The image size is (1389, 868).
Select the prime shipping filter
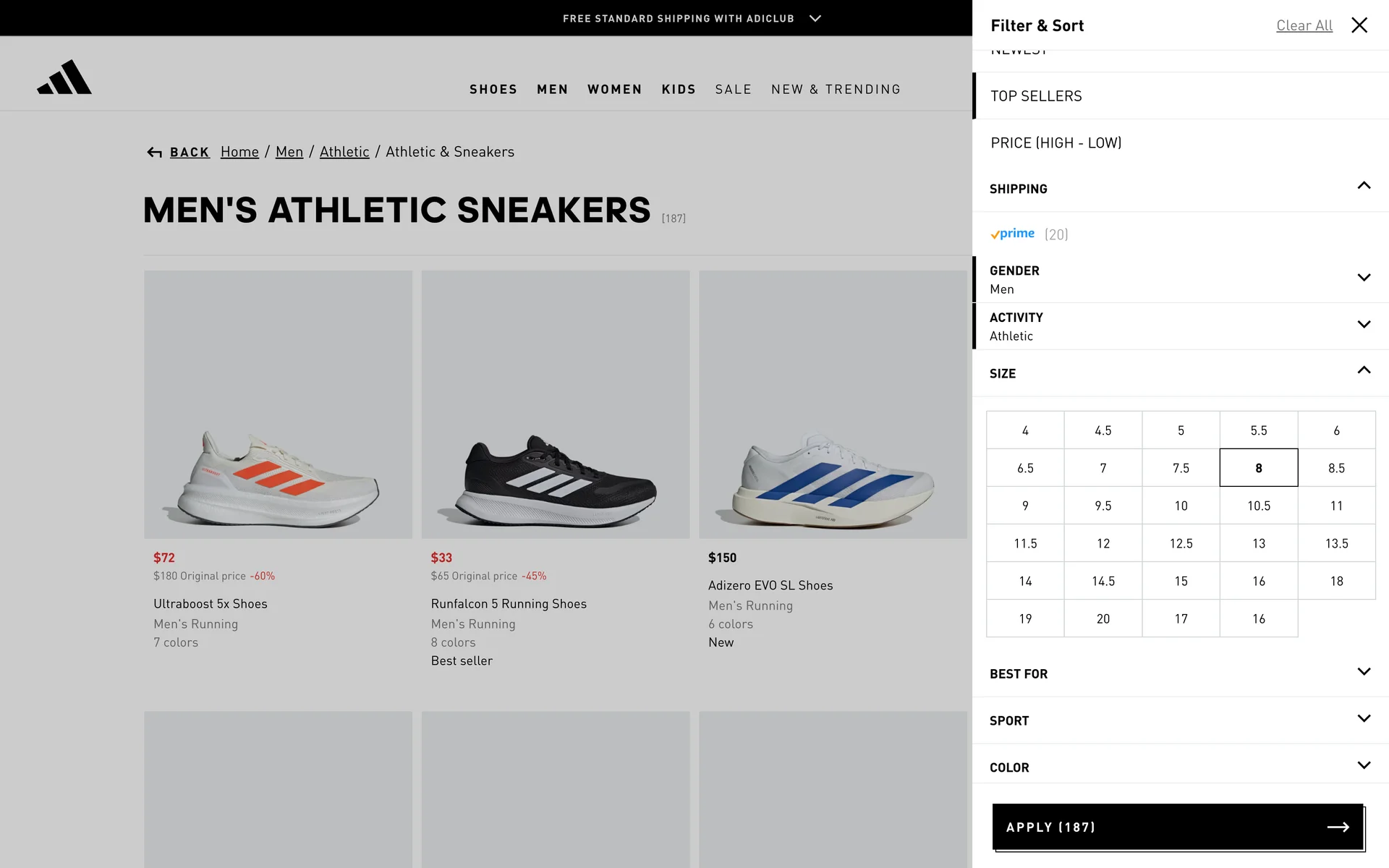1013,234
